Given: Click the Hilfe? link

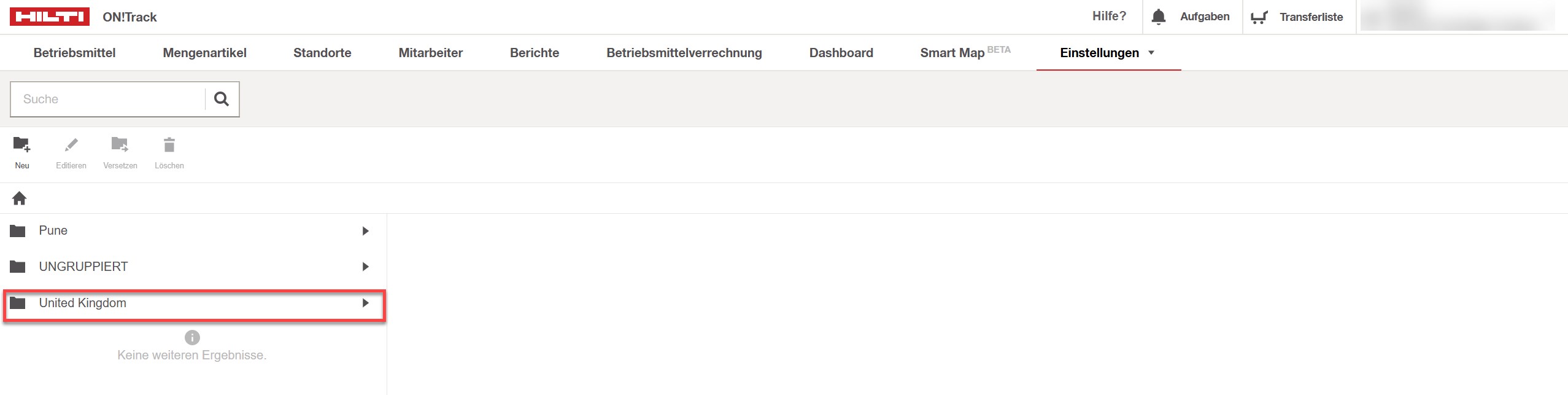Looking at the screenshot, I should pyautogui.click(x=1109, y=16).
